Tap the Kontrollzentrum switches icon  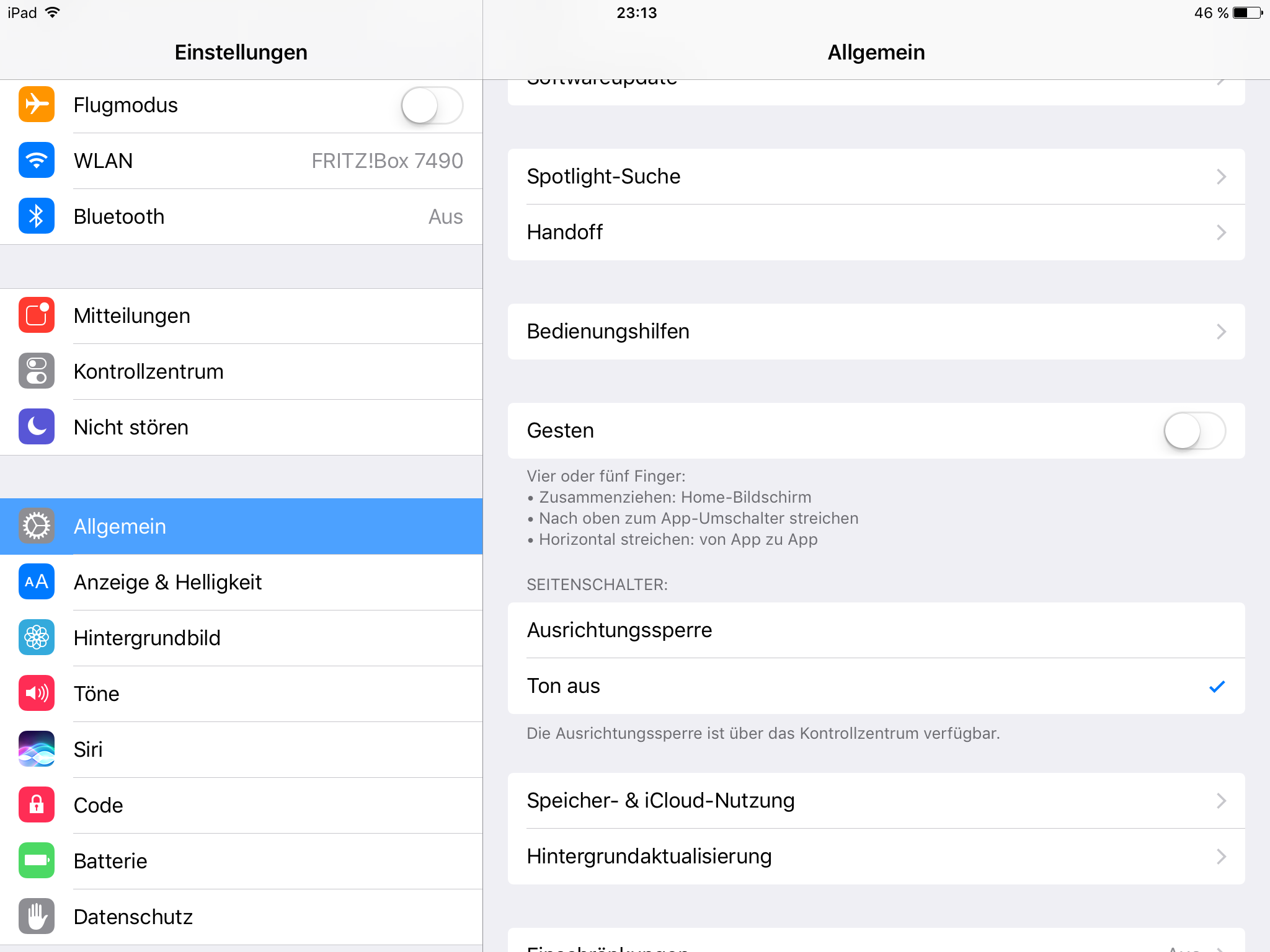pyautogui.click(x=37, y=371)
